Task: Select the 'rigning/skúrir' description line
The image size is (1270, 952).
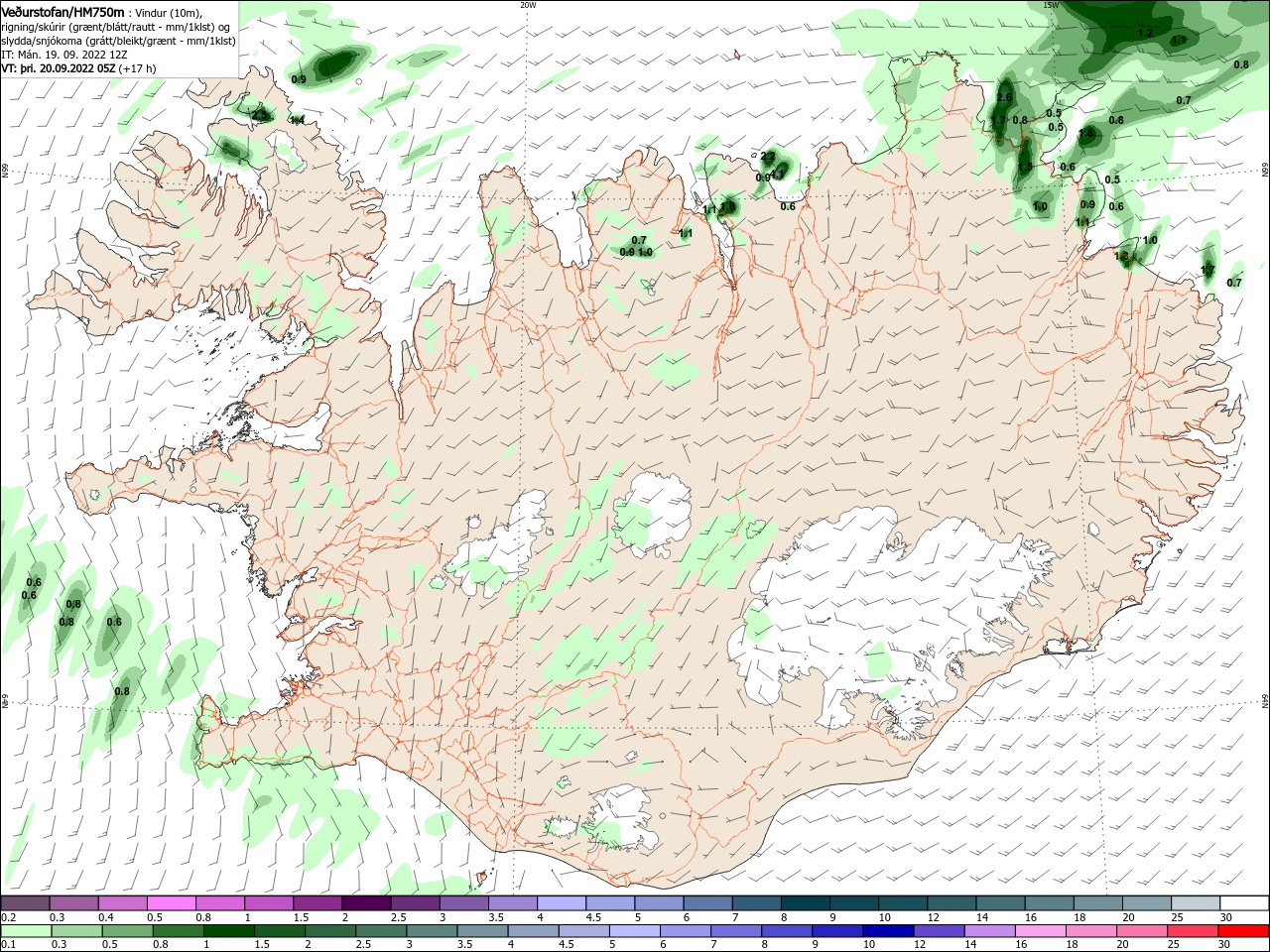Action: point(116,27)
